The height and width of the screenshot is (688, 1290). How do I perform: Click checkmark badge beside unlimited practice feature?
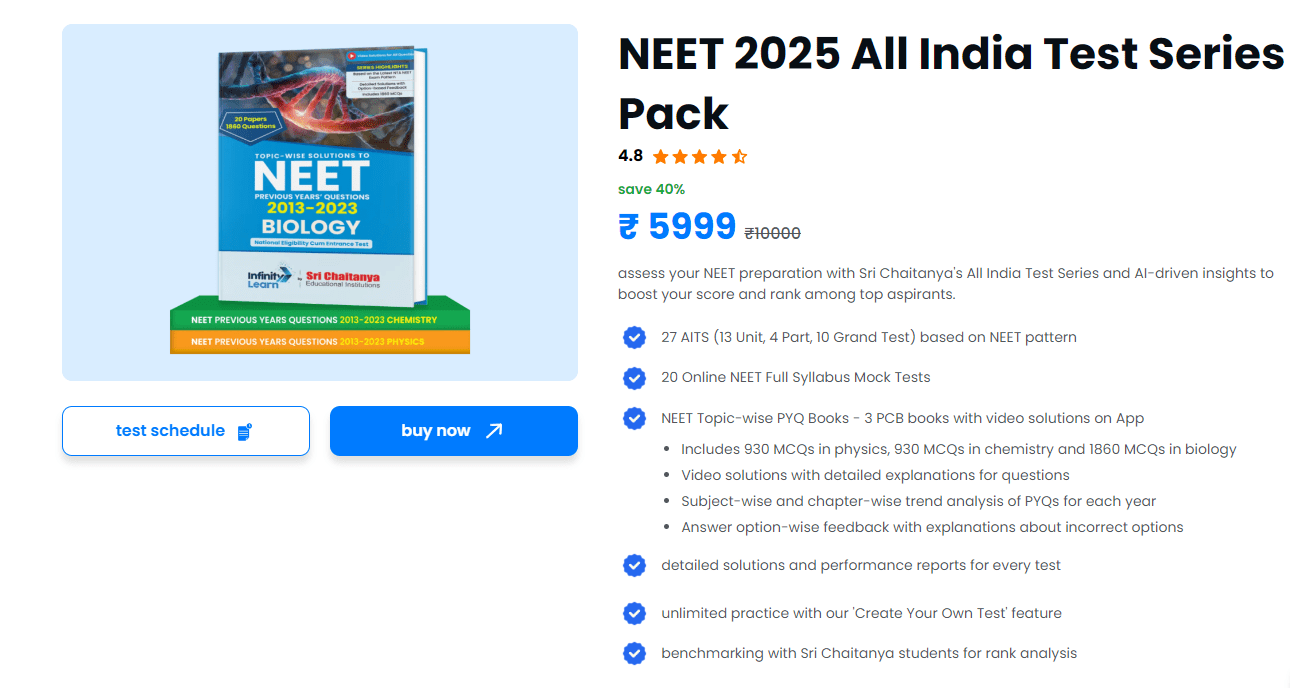point(634,613)
